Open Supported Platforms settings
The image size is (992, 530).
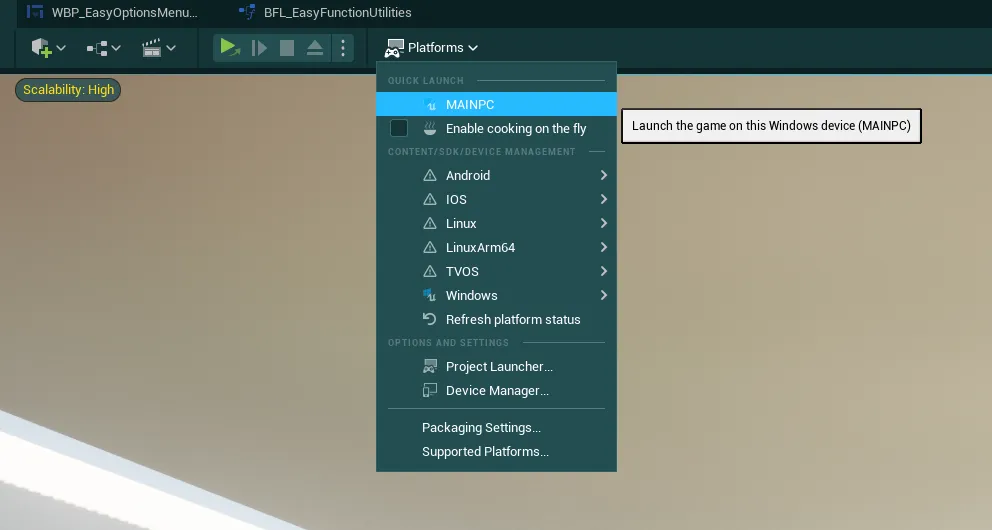pos(496,452)
